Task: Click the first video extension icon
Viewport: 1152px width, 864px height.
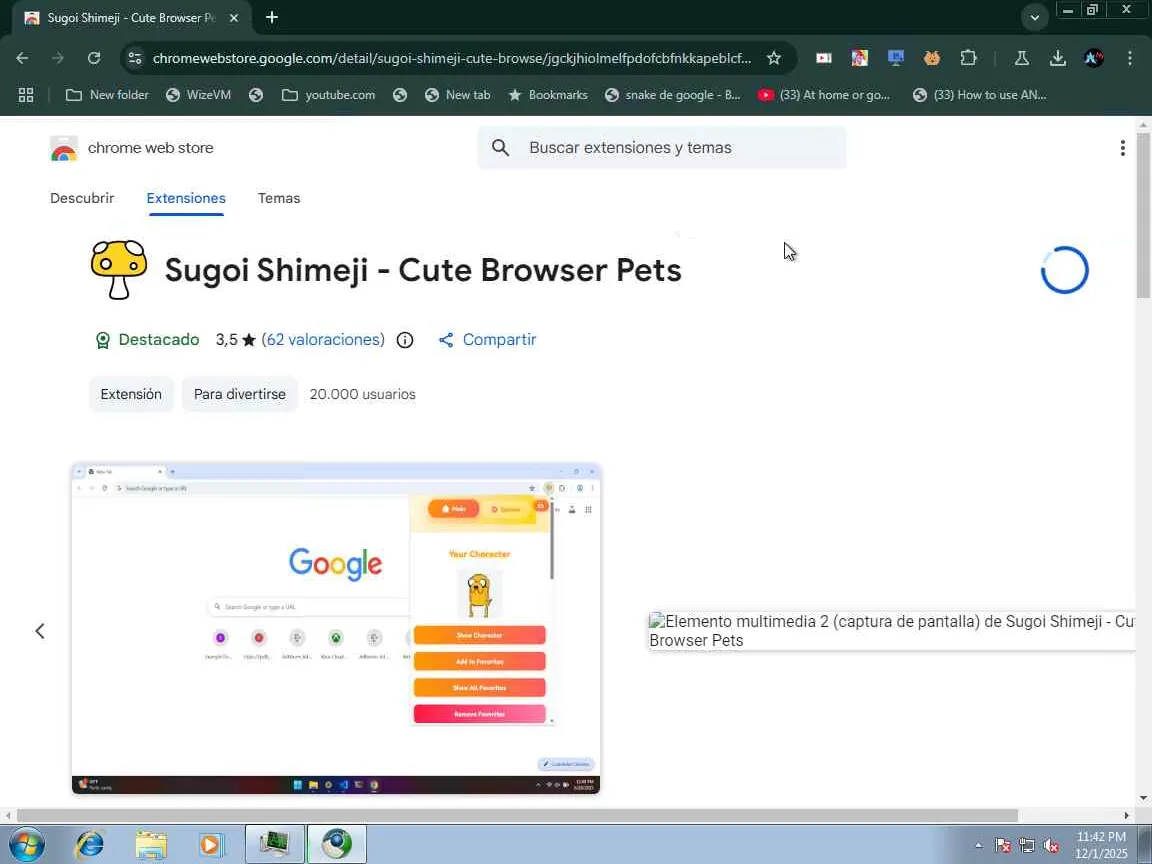Action: 824,58
